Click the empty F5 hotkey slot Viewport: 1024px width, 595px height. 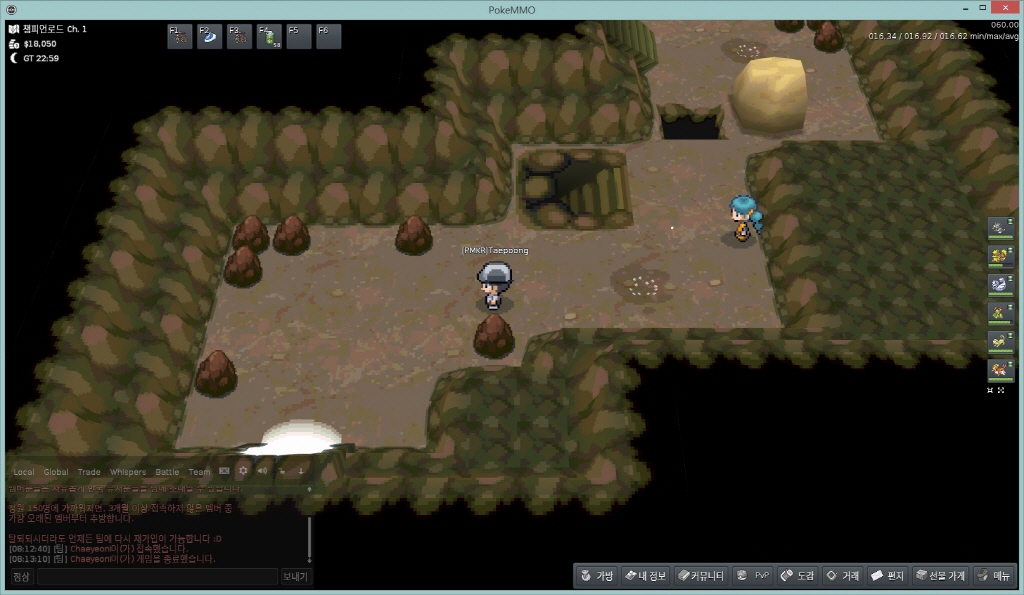point(299,37)
